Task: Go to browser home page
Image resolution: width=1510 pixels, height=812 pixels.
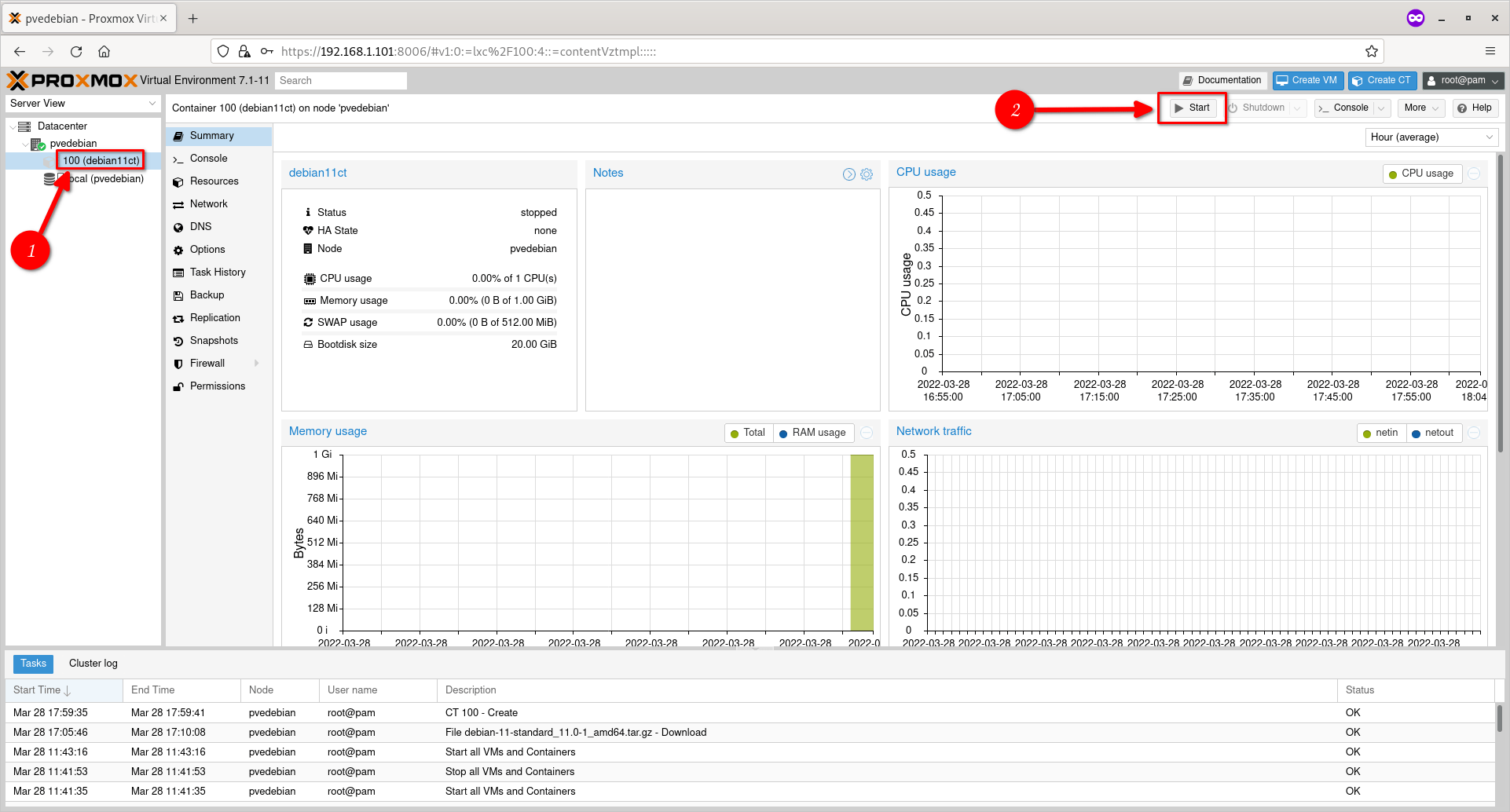Action: click(x=104, y=51)
